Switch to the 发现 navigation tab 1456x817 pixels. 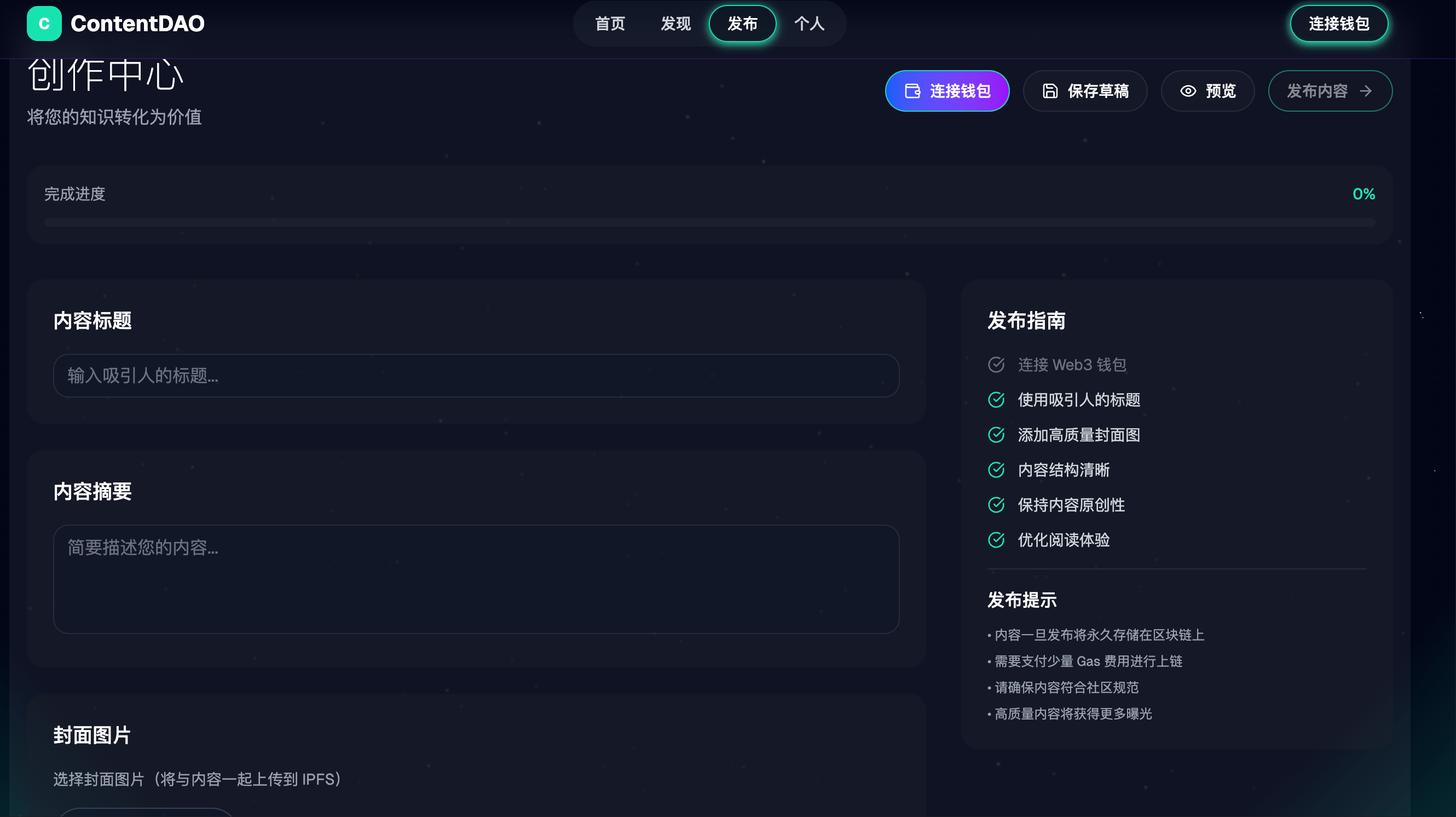coord(675,24)
